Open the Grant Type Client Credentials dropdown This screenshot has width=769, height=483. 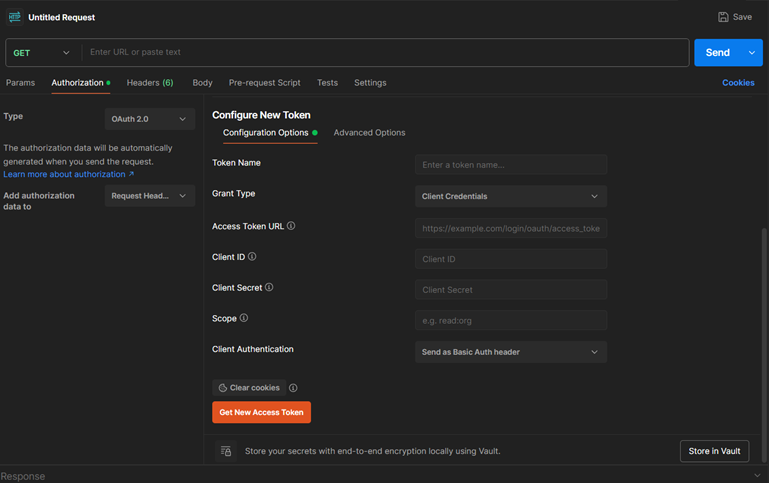point(510,197)
